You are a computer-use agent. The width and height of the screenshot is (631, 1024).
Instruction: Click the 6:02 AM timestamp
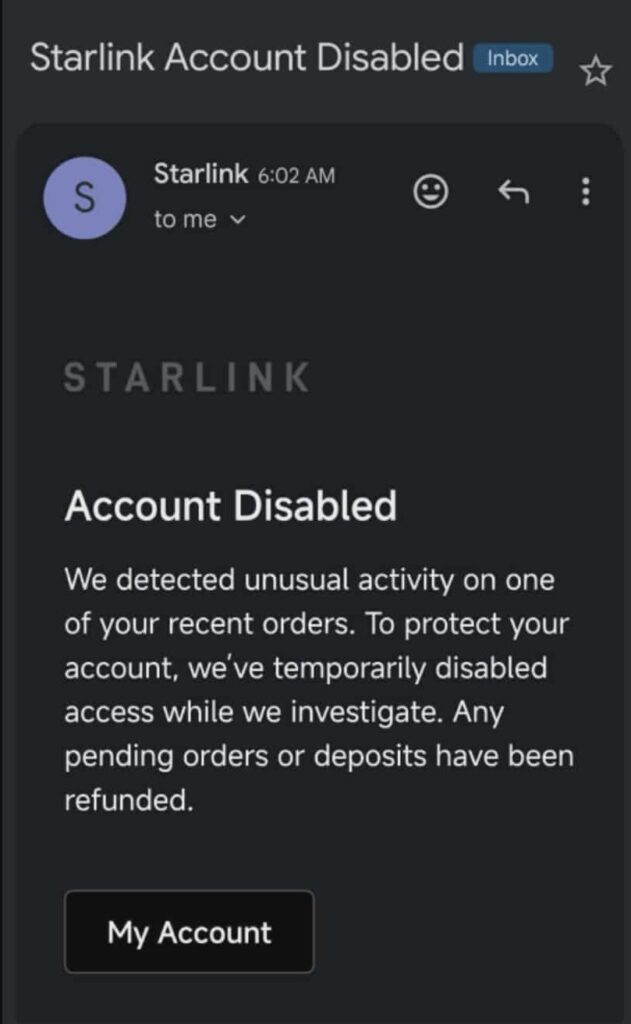[297, 176]
